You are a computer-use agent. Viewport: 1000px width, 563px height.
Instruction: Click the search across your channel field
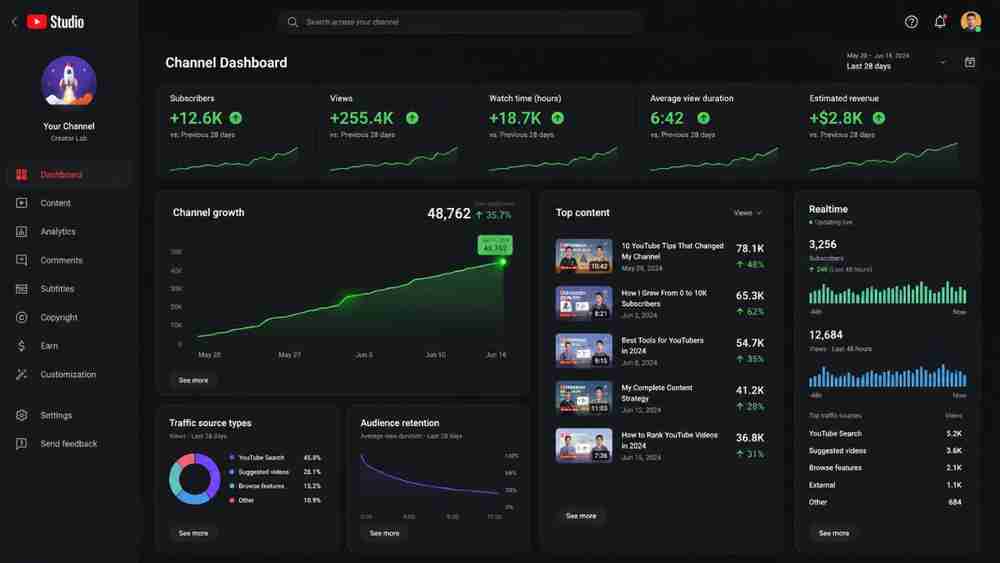click(460, 22)
